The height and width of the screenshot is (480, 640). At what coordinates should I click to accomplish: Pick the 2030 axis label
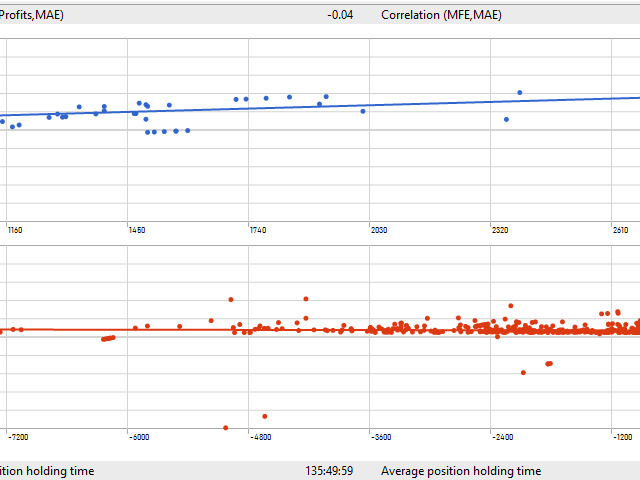379,230
